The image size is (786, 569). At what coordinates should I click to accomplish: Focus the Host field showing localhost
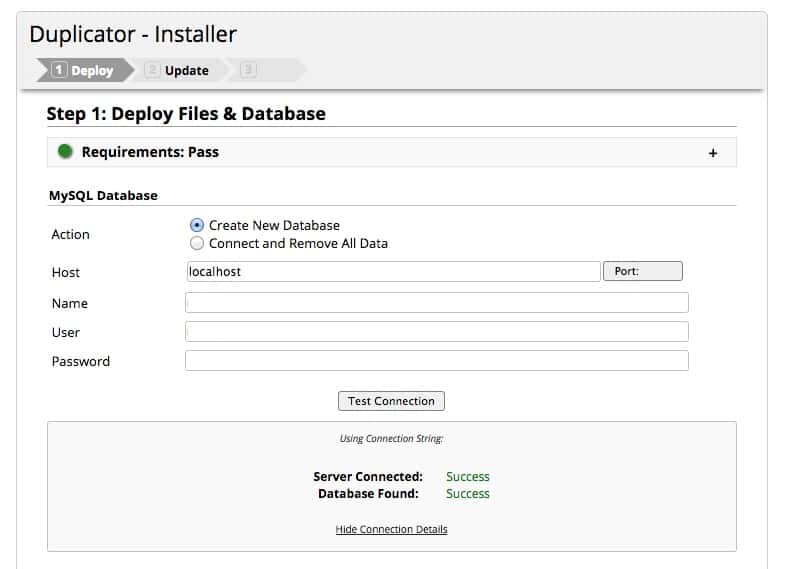point(393,271)
